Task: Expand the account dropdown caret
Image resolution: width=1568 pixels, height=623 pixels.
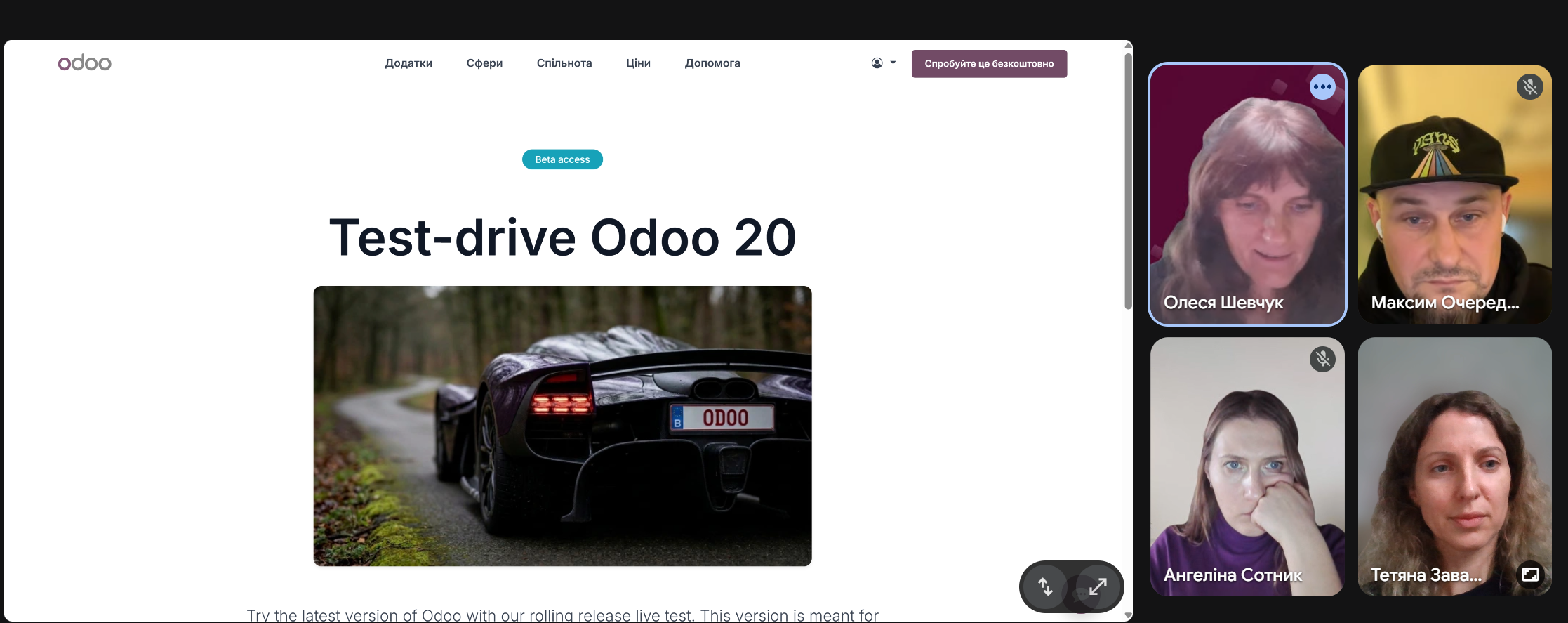Action: click(x=893, y=63)
